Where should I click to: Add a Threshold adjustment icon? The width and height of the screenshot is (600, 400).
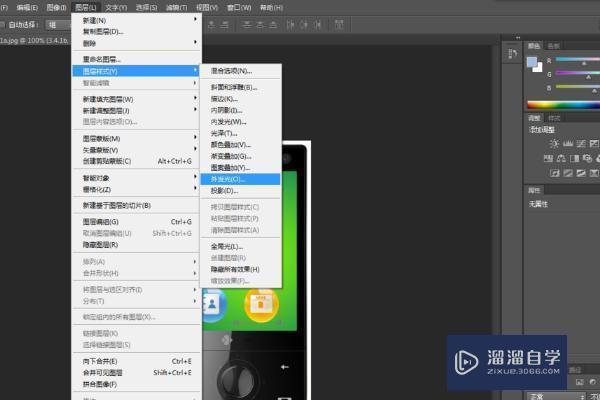point(581,173)
